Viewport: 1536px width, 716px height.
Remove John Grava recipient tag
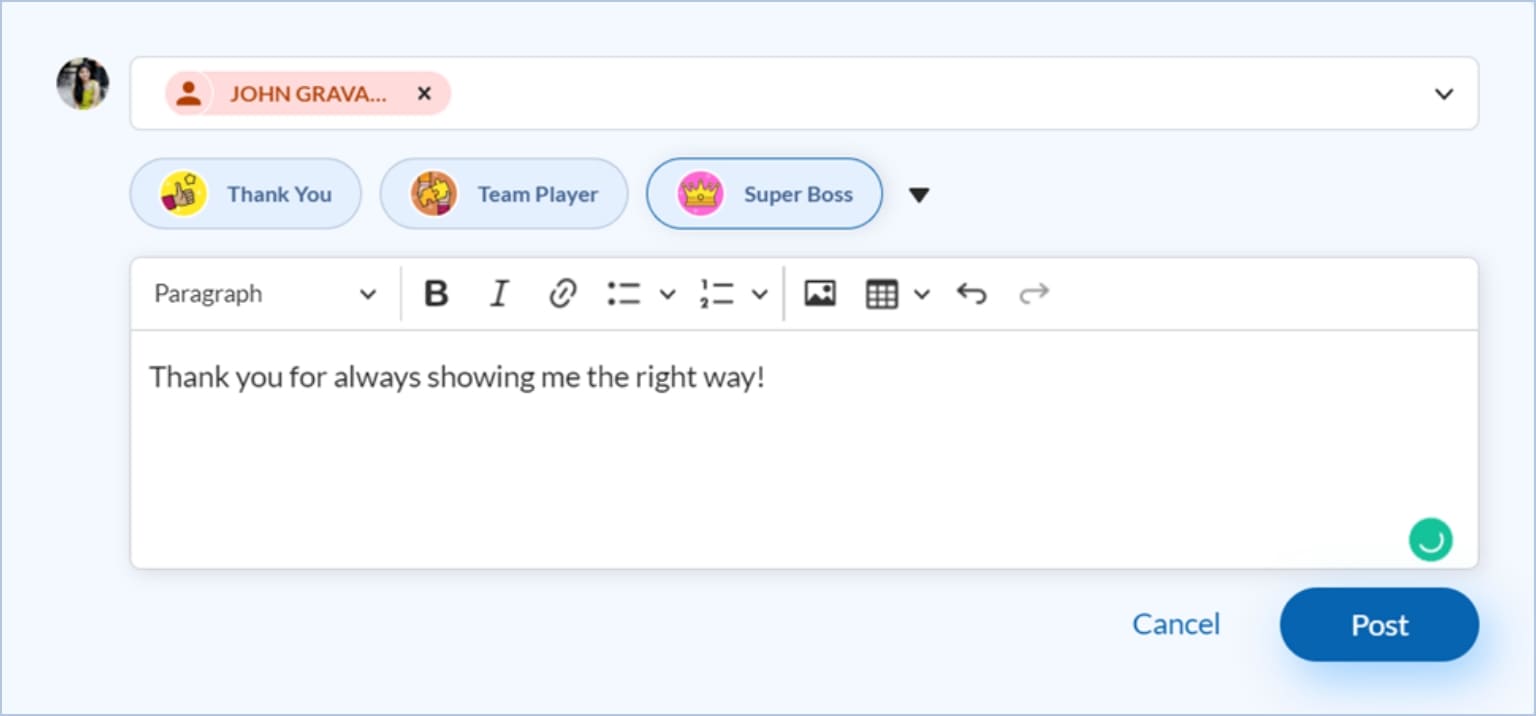[424, 94]
